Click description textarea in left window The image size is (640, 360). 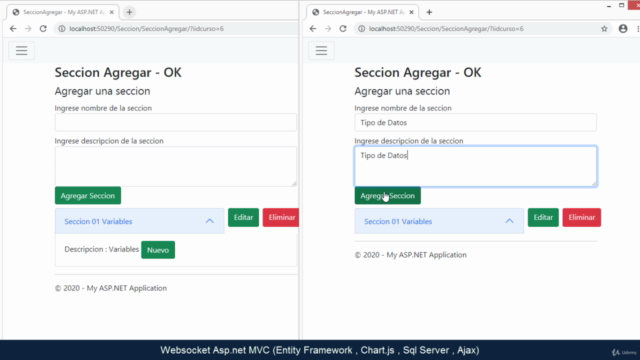[176, 167]
